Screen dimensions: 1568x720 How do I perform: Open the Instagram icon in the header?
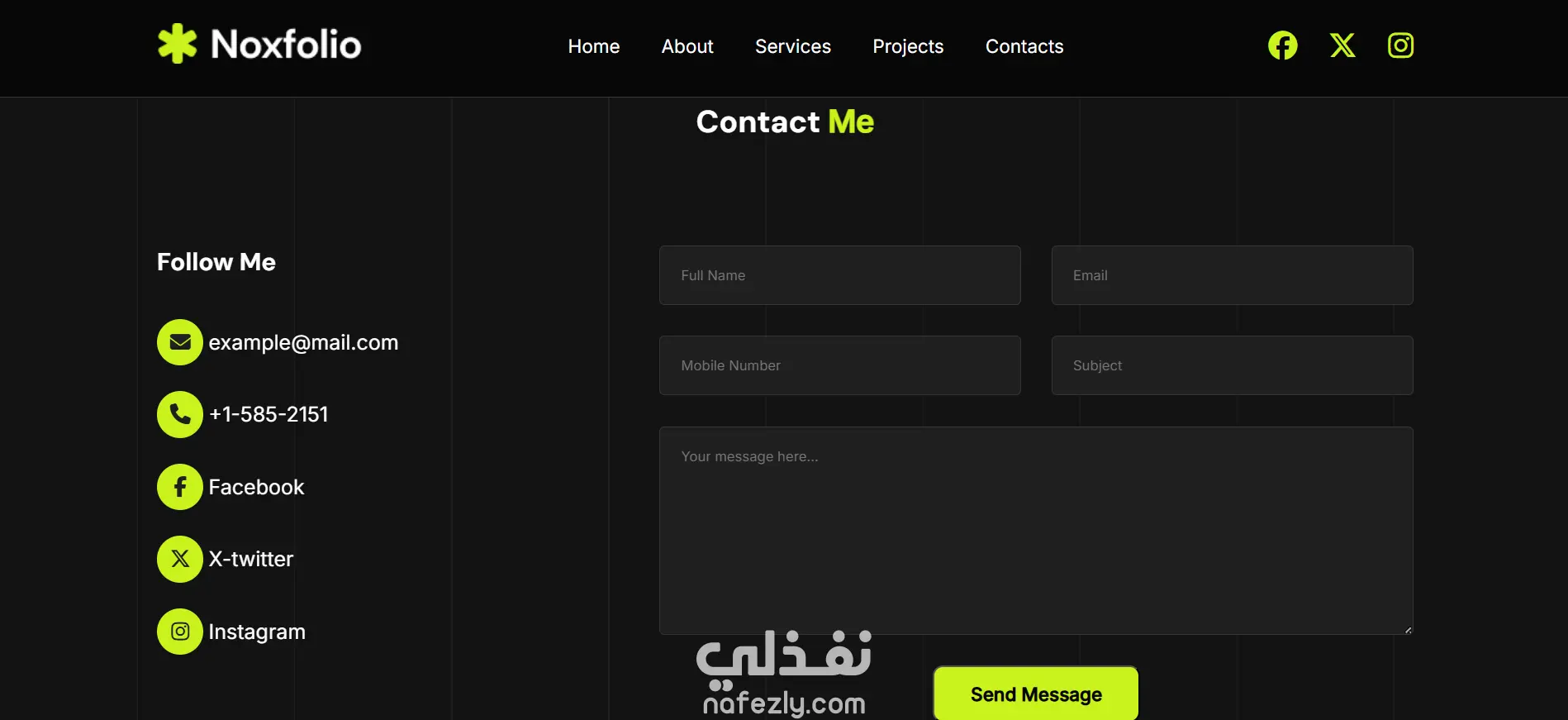(x=1400, y=45)
